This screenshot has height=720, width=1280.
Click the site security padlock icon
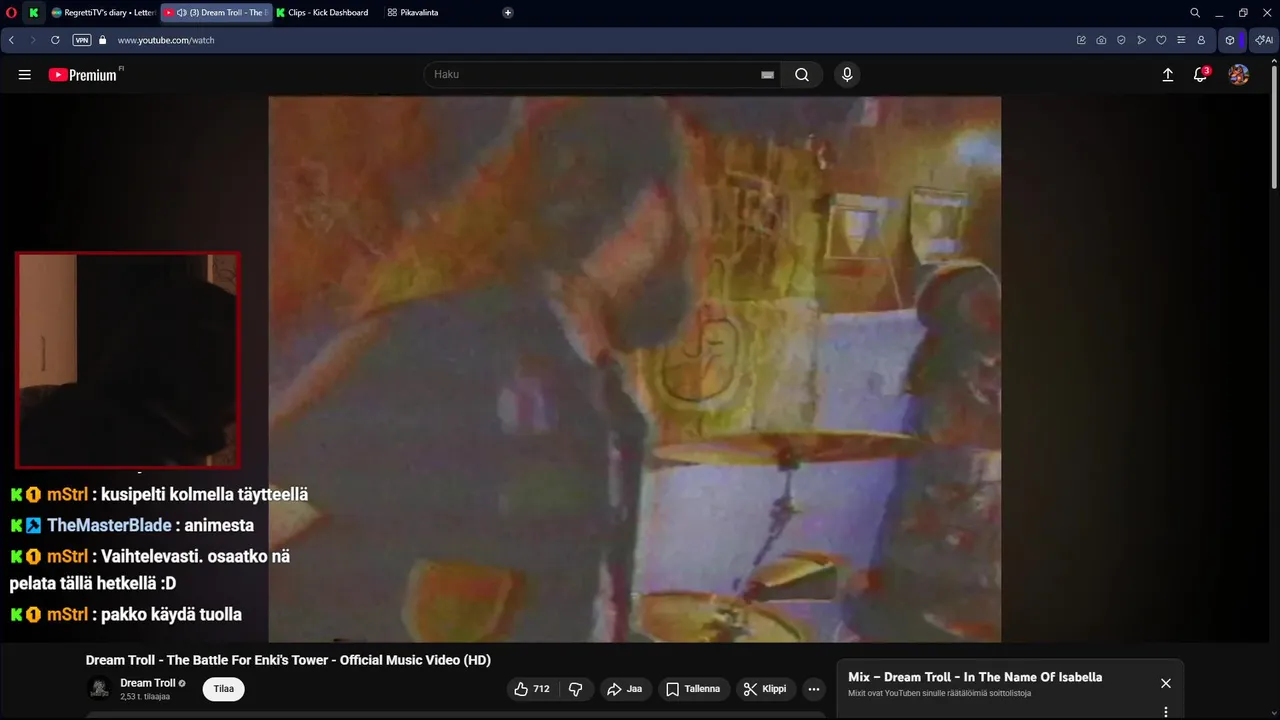[102, 40]
